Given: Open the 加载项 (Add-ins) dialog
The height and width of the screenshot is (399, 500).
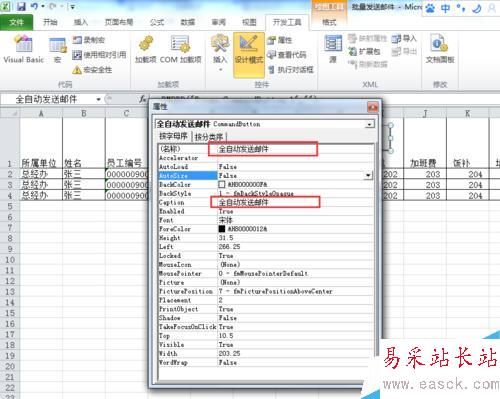Looking at the screenshot, I should (x=146, y=50).
